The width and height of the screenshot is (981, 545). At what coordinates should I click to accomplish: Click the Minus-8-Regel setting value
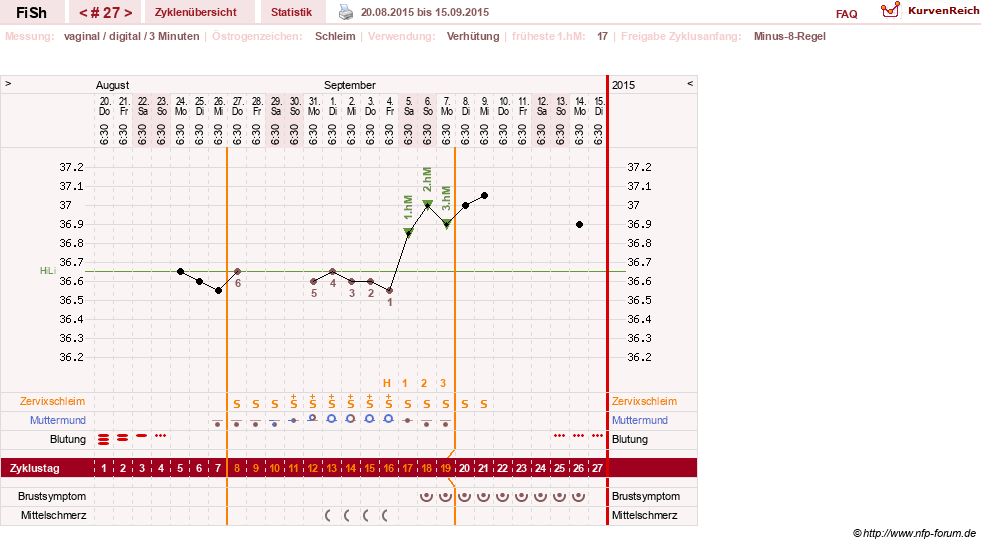point(790,36)
